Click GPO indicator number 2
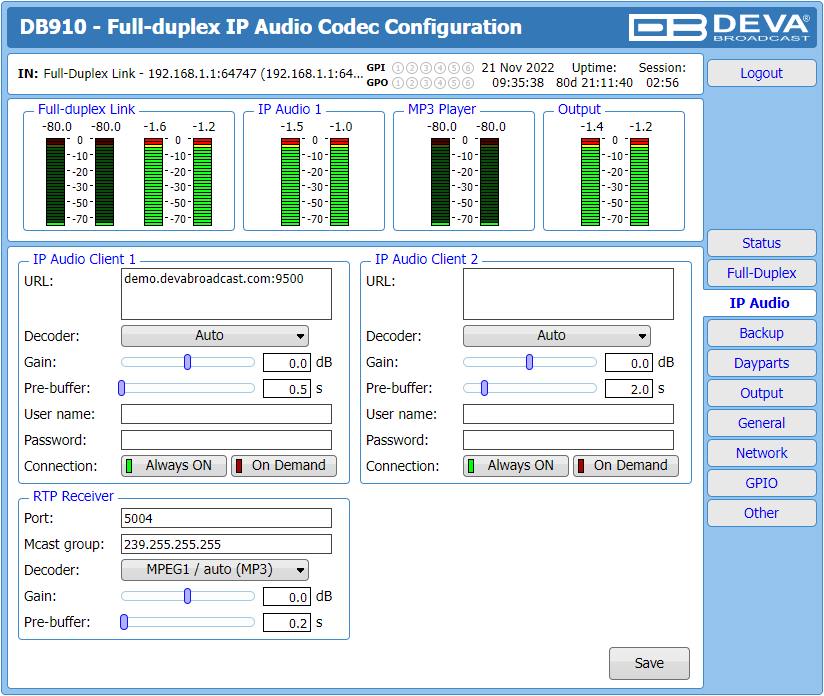The height and width of the screenshot is (696, 824). tap(412, 83)
